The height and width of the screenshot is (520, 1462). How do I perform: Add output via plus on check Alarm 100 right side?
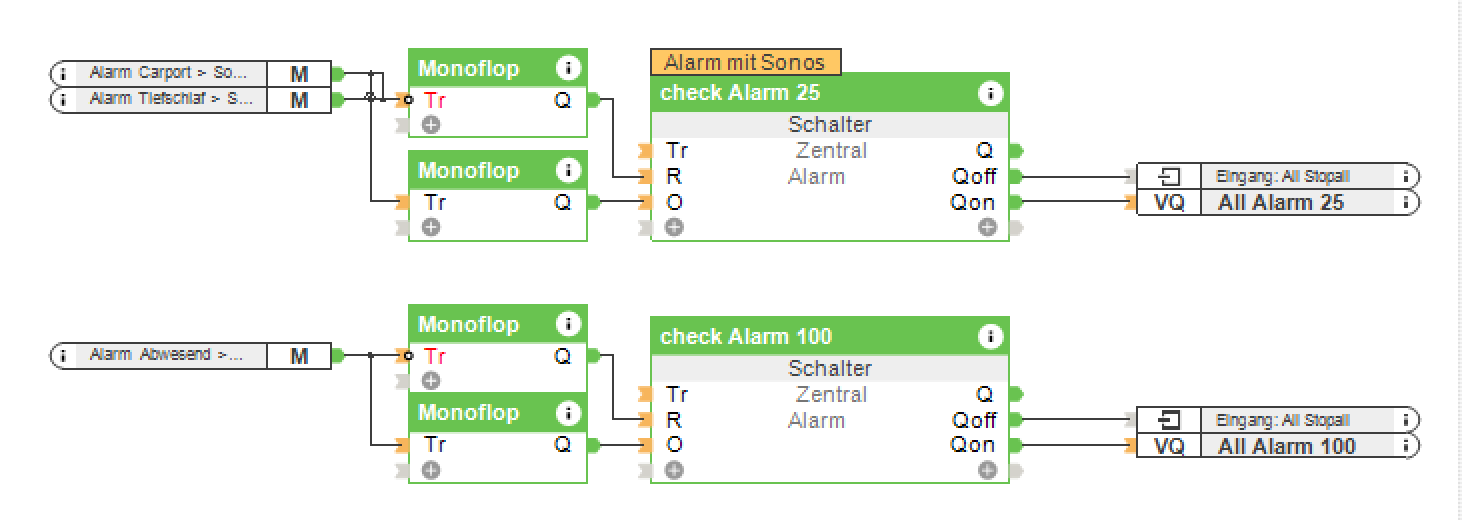988,470
